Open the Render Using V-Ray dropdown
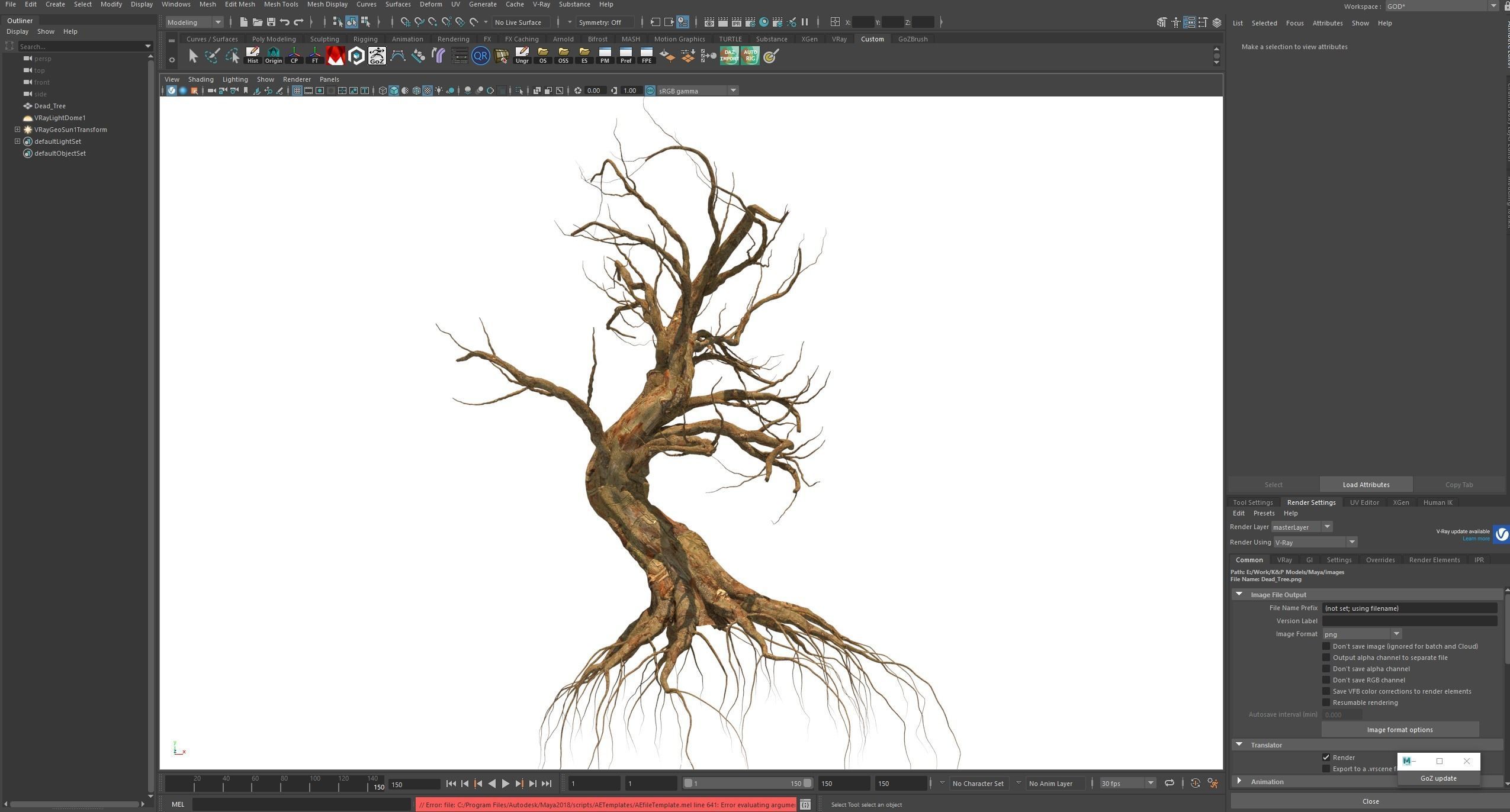This screenshot has width=1510, height=812. pos(1315,542)
